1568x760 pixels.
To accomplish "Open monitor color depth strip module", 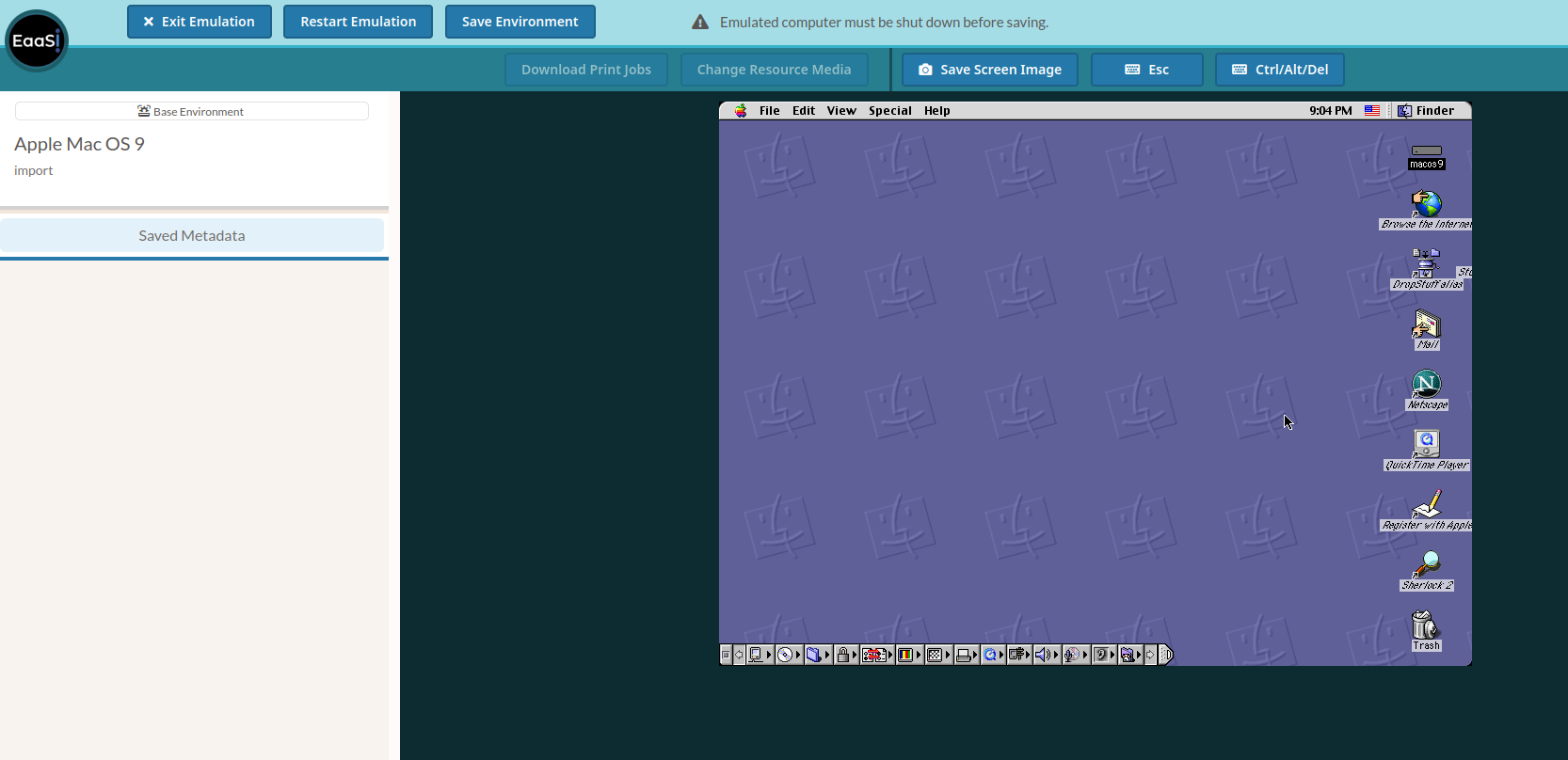I will coord(909,655).
